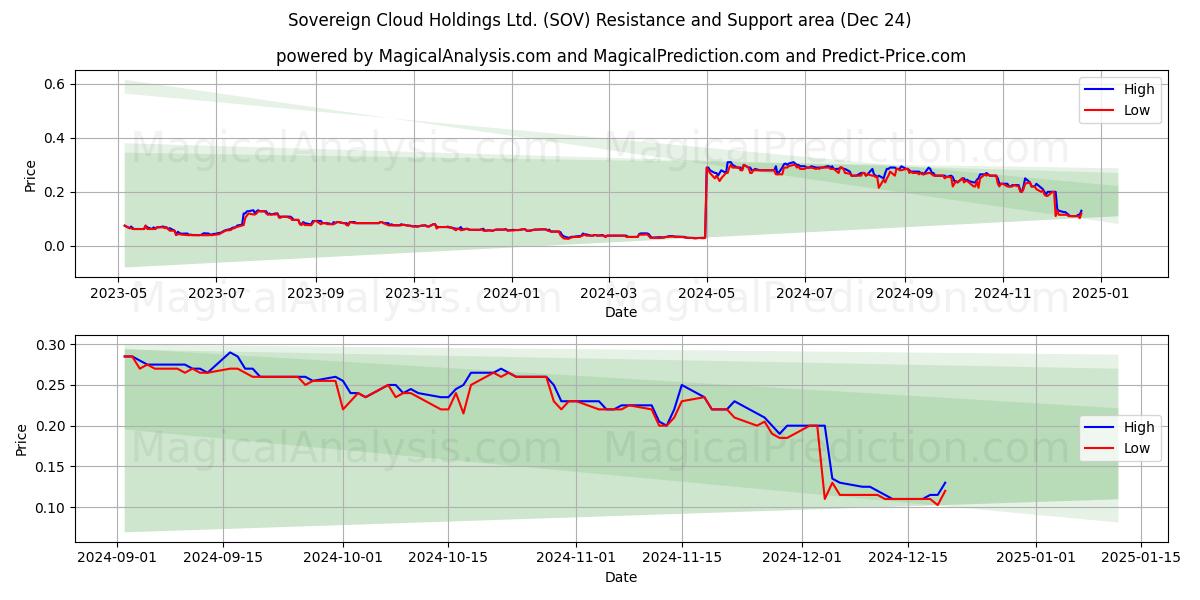The image size is (1200, 600).
Task: Click the '2024-09-15' label on bottom chart
Action: [x=222, y=558]
